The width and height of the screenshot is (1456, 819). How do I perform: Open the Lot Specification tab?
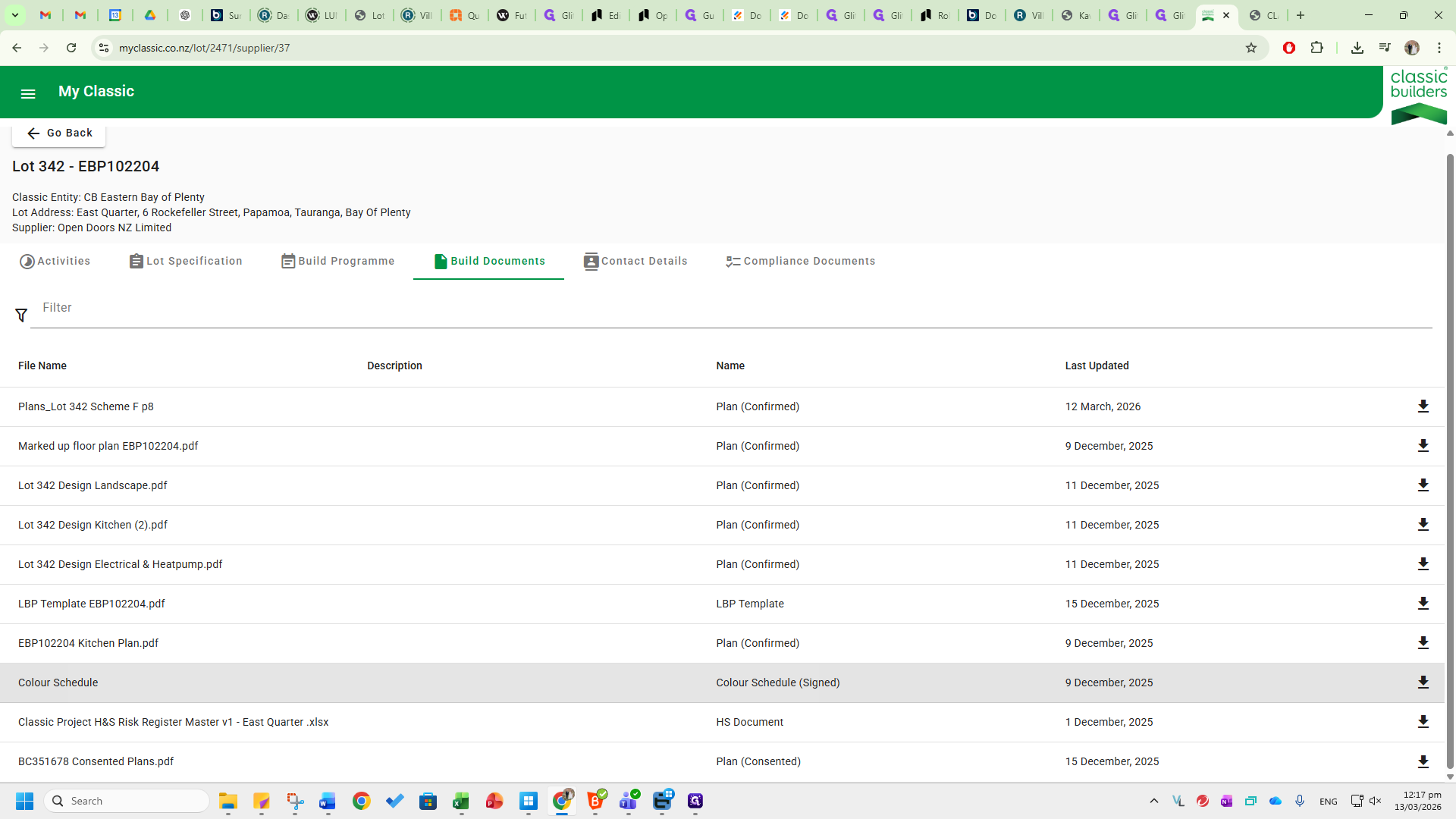coord(186,261)
